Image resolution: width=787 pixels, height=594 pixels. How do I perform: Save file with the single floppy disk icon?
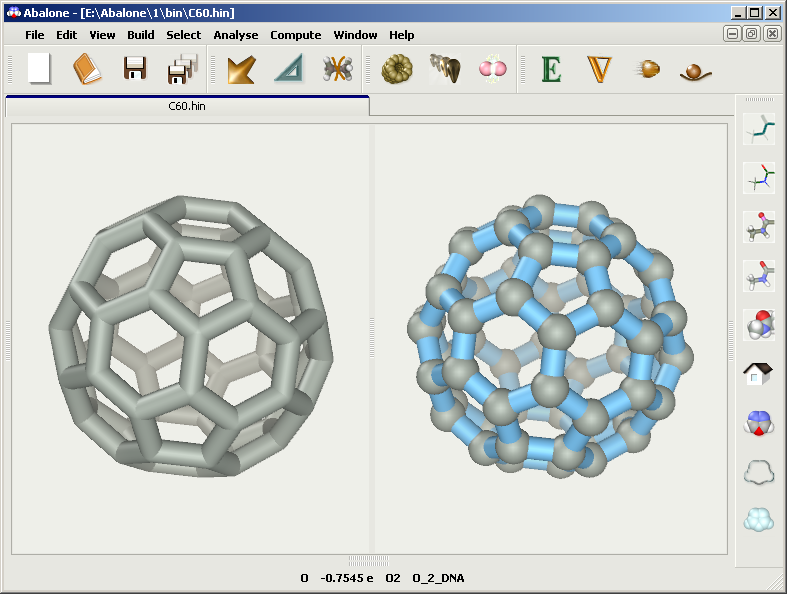point(136,69)
